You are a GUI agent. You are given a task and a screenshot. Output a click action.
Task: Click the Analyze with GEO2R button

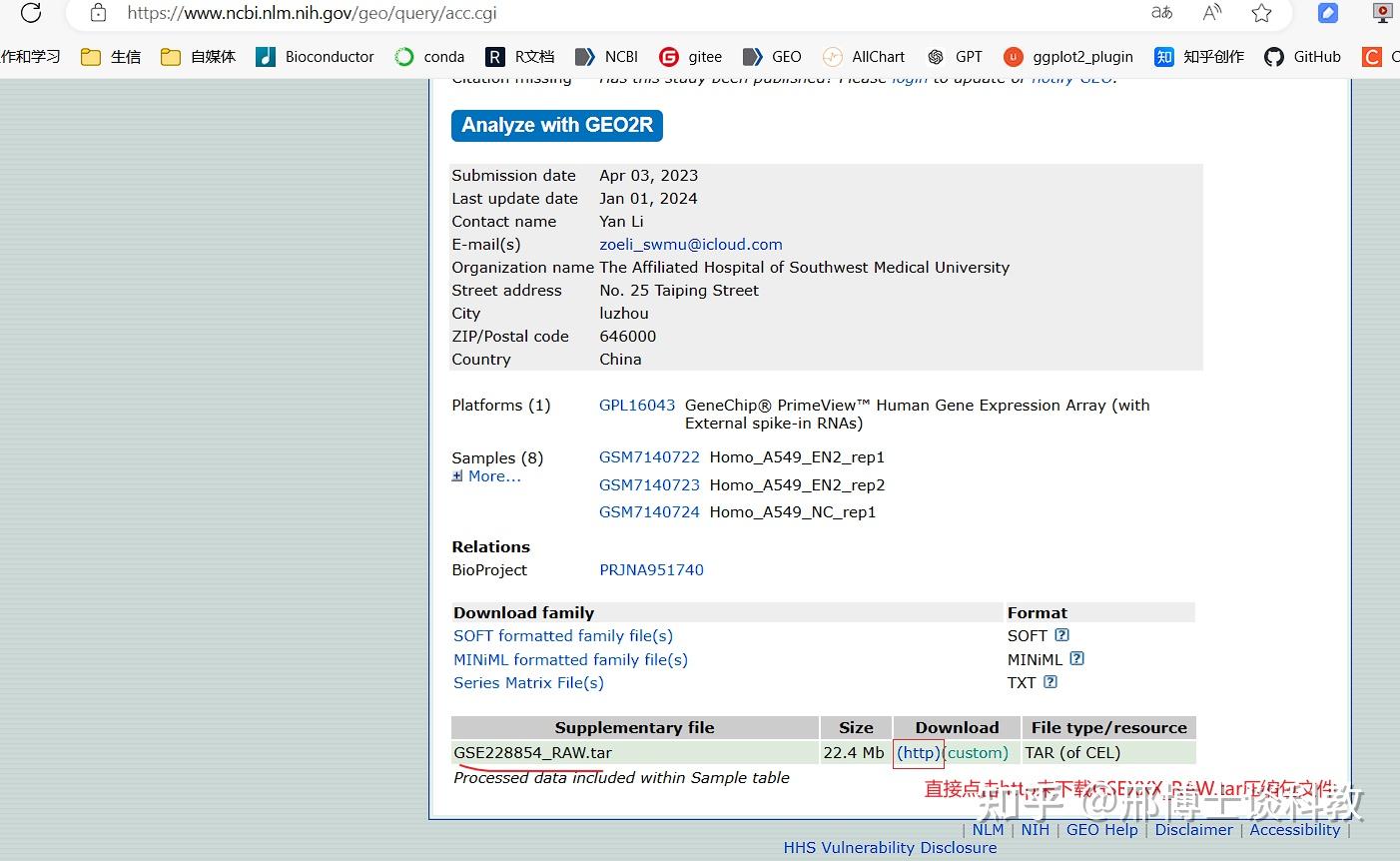pyautogui.click(x=557, y=125)
